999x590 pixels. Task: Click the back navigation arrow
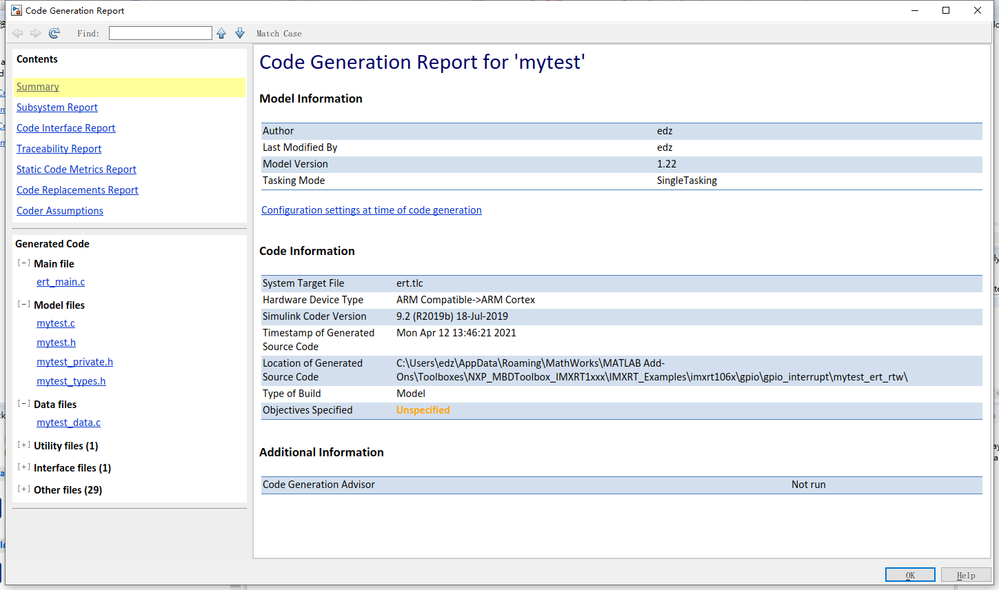tap(18, 33)
